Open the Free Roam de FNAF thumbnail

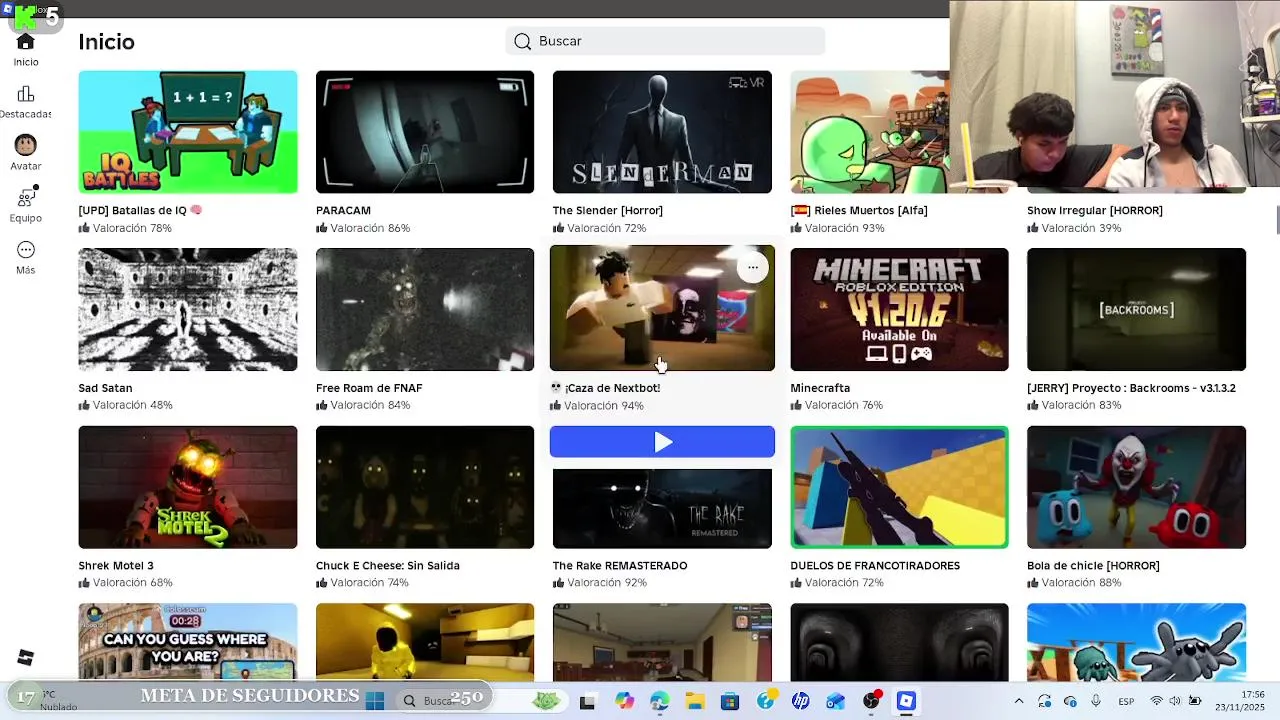tap(425, 310)
